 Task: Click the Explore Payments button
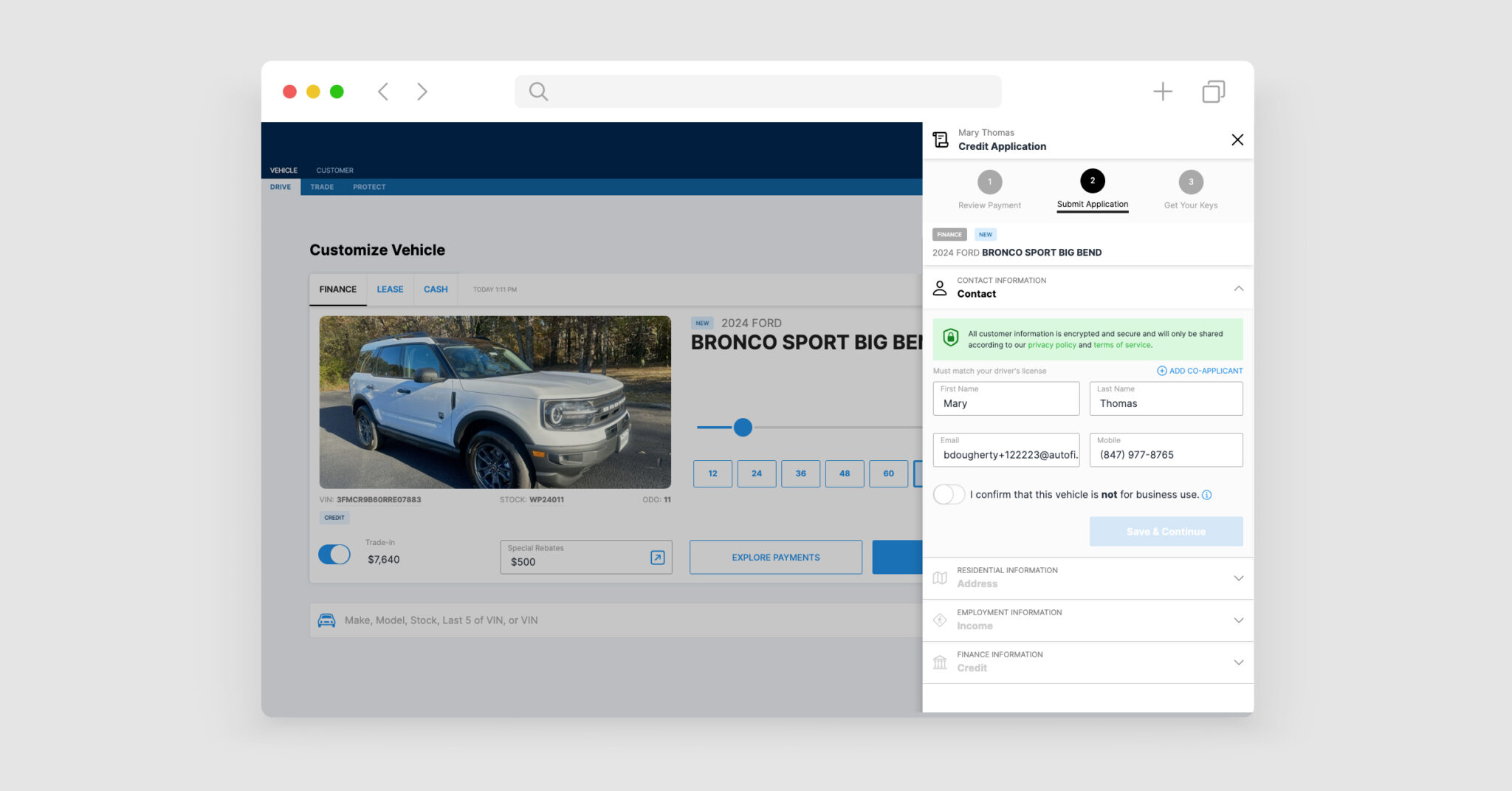click(775, 558)
